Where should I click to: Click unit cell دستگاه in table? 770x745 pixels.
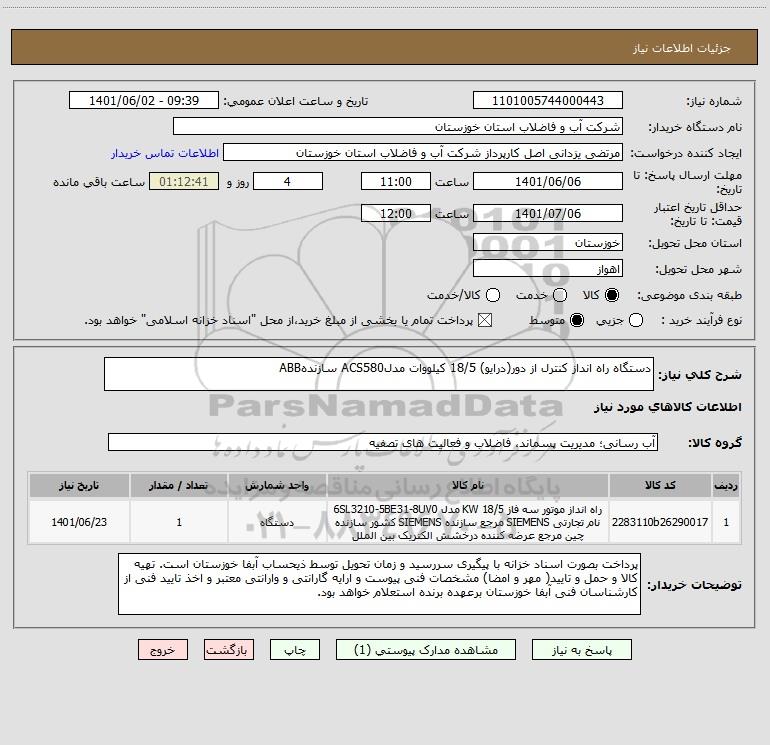click(x=277, y=522)
